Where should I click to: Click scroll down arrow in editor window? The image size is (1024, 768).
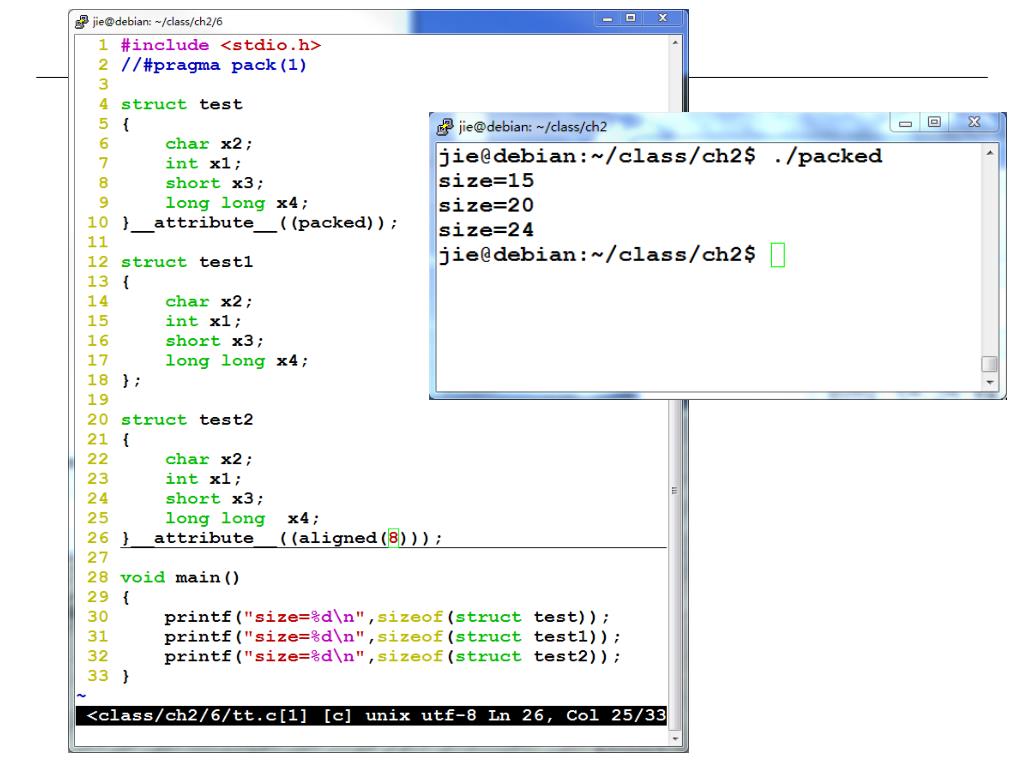point(675,739)
